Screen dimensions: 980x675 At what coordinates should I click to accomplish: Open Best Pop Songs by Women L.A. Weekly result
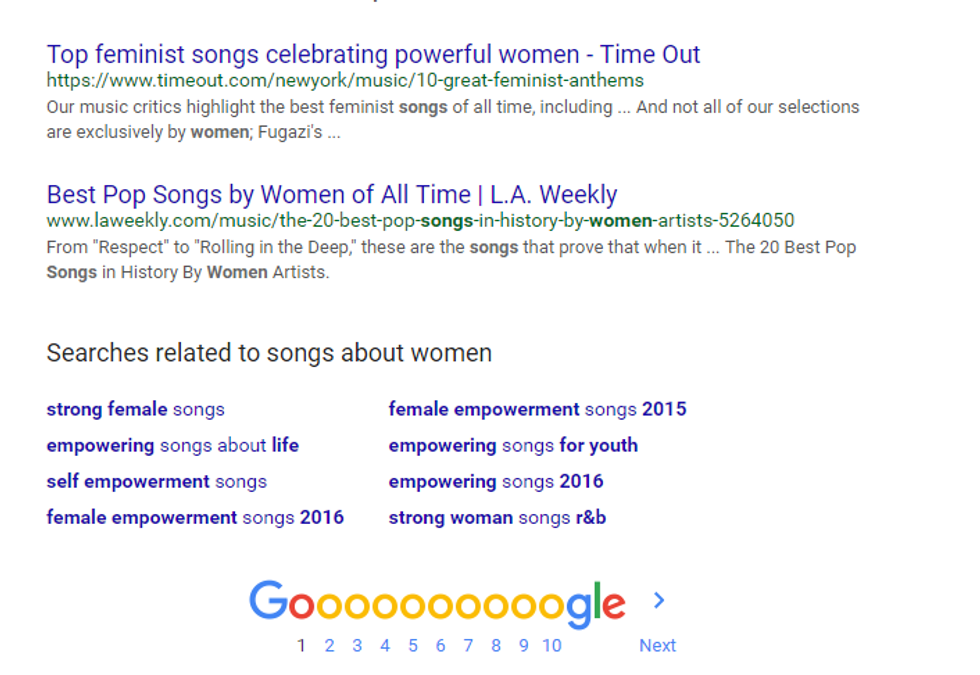[331, 194]
